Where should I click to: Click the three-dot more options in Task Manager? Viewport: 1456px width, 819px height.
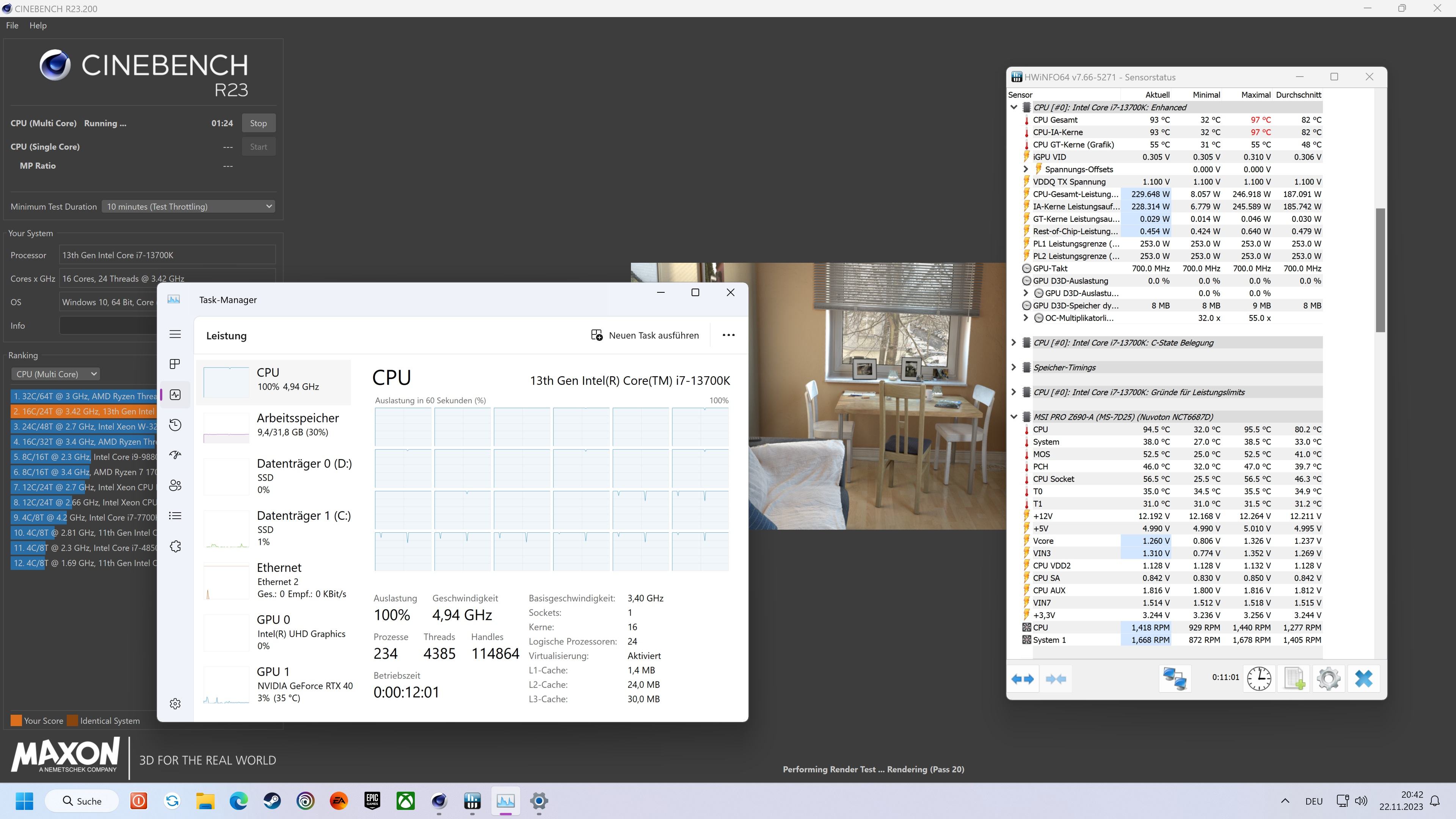click(728, 335)
